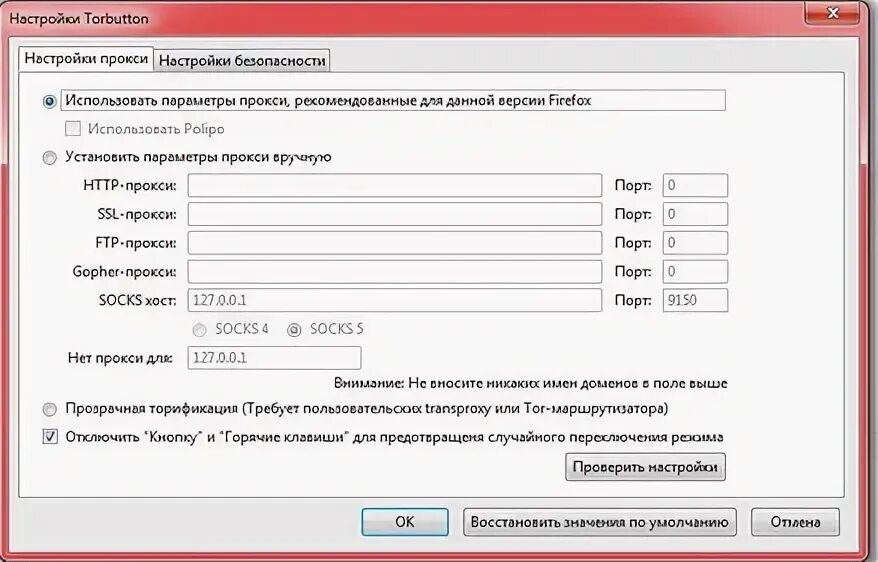Close the Настройки Torbutton dialog
Screen dimensions: 878x562
click(832, 12)
